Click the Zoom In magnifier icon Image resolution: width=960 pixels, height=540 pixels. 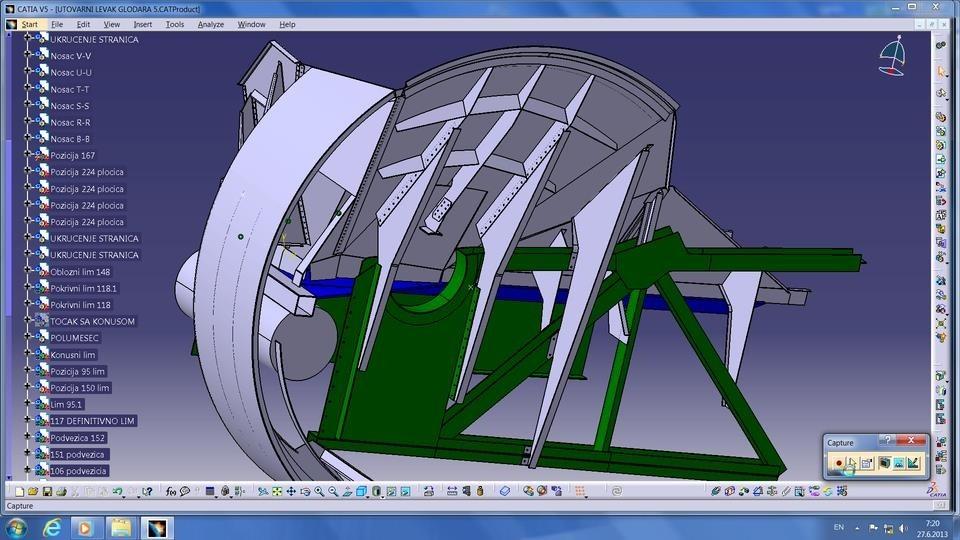(319, 491)
